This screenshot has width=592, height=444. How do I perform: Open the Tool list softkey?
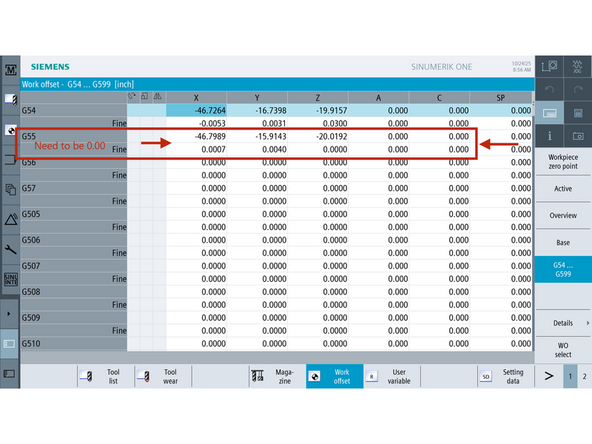pos(106,376)
